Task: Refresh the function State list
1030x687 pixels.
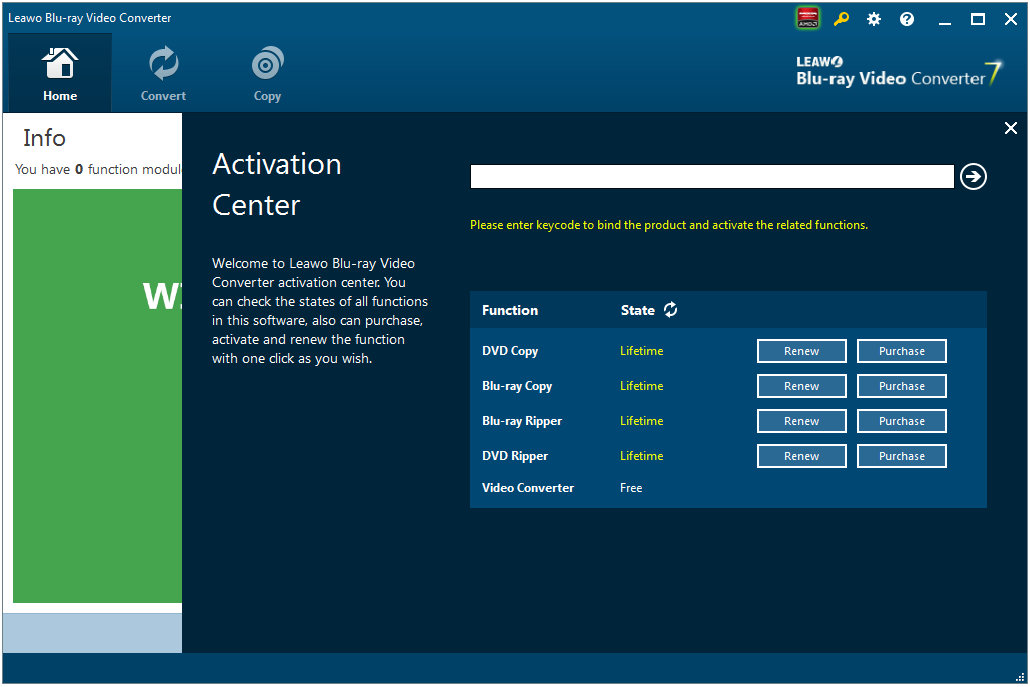Action: [x=670, y=309]
